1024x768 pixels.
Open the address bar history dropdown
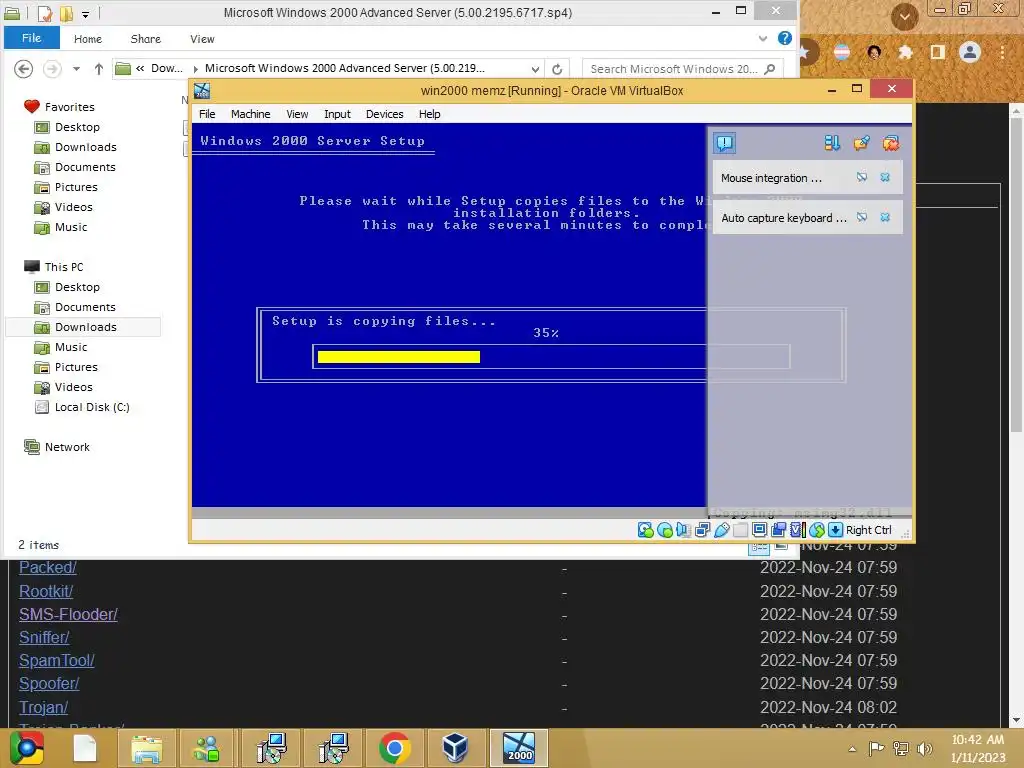tap(535, 69)
